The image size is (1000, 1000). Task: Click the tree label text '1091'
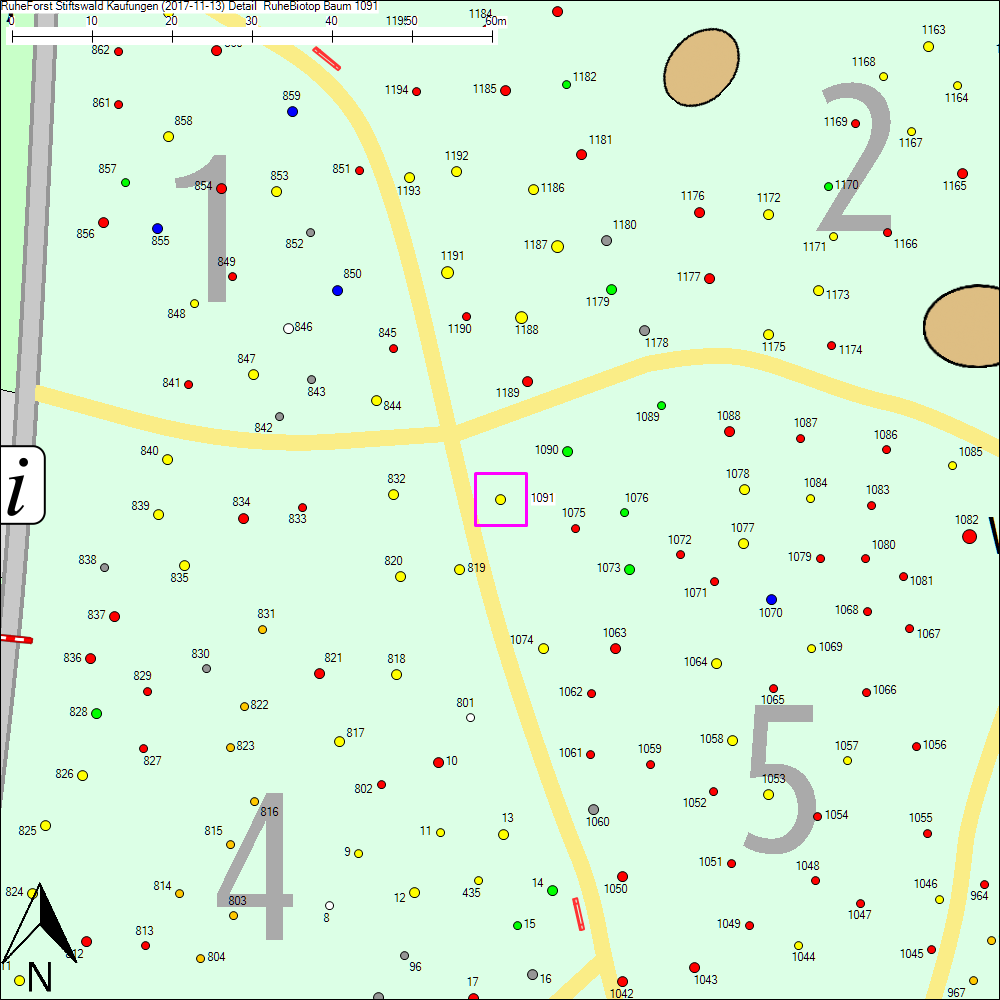coord(543,497)
